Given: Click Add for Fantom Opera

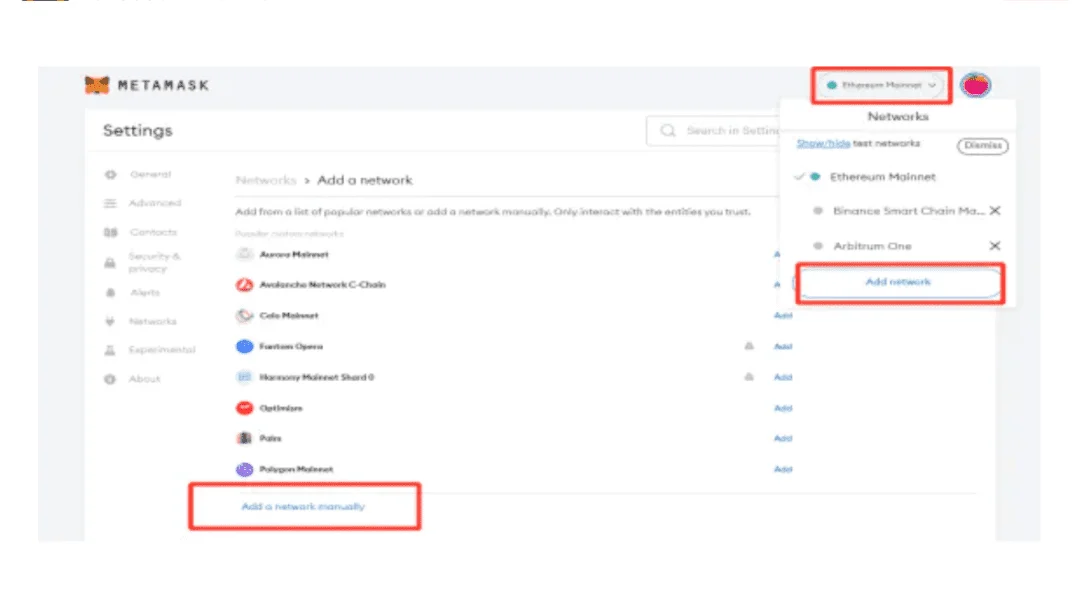Looking at the screenshot, I should tap(783, 346).
